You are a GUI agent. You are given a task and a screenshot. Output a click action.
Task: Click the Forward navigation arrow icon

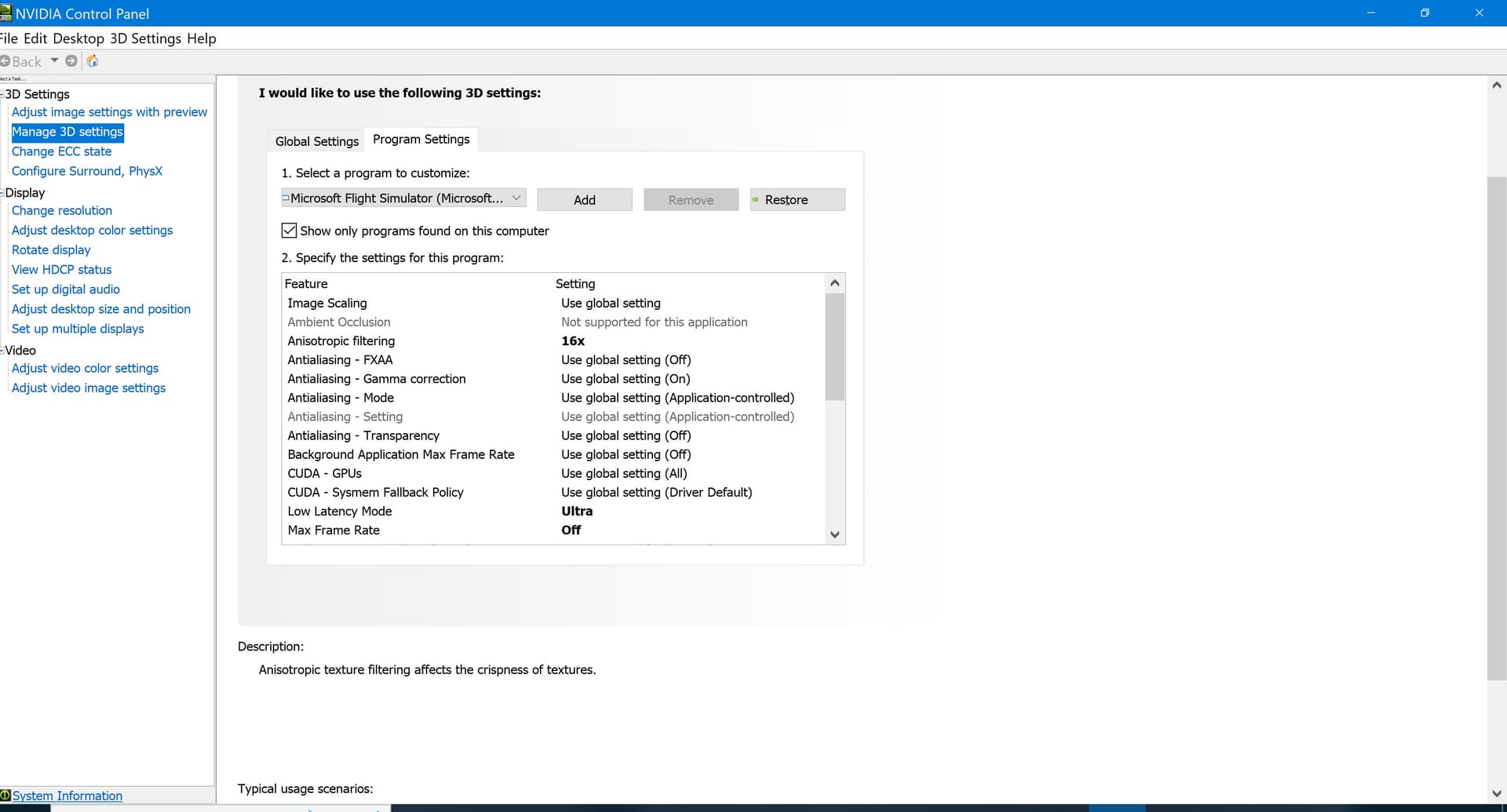[x=71, y=60]
